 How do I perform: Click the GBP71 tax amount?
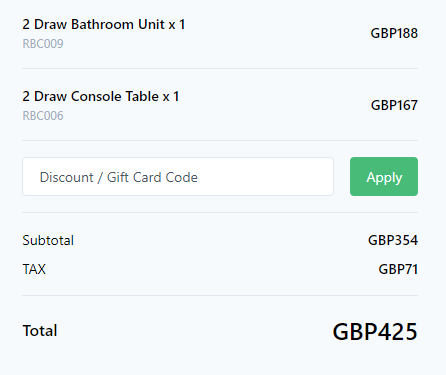pos(398,269)
